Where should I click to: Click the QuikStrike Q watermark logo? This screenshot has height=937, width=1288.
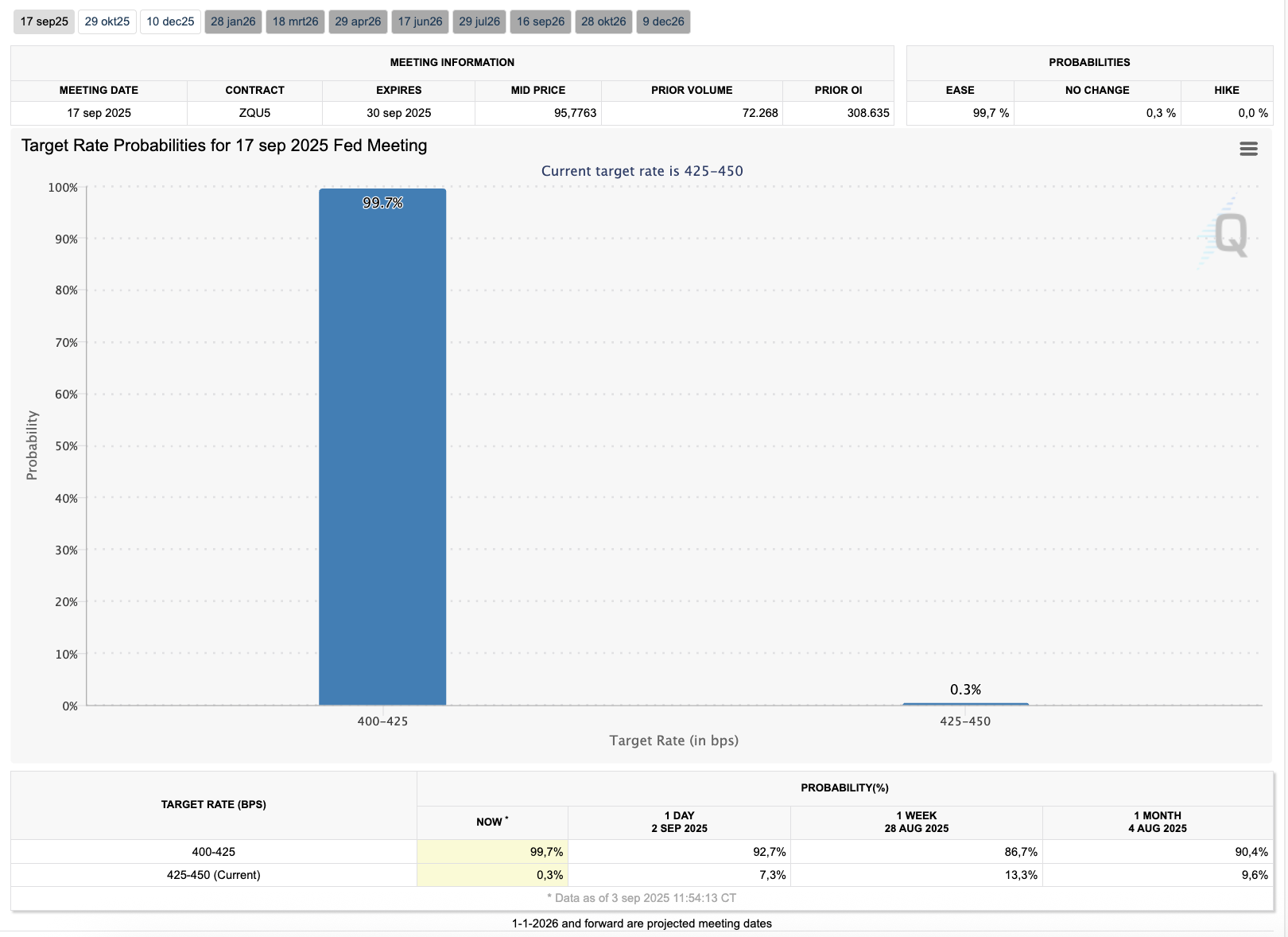pos(1227,235)
